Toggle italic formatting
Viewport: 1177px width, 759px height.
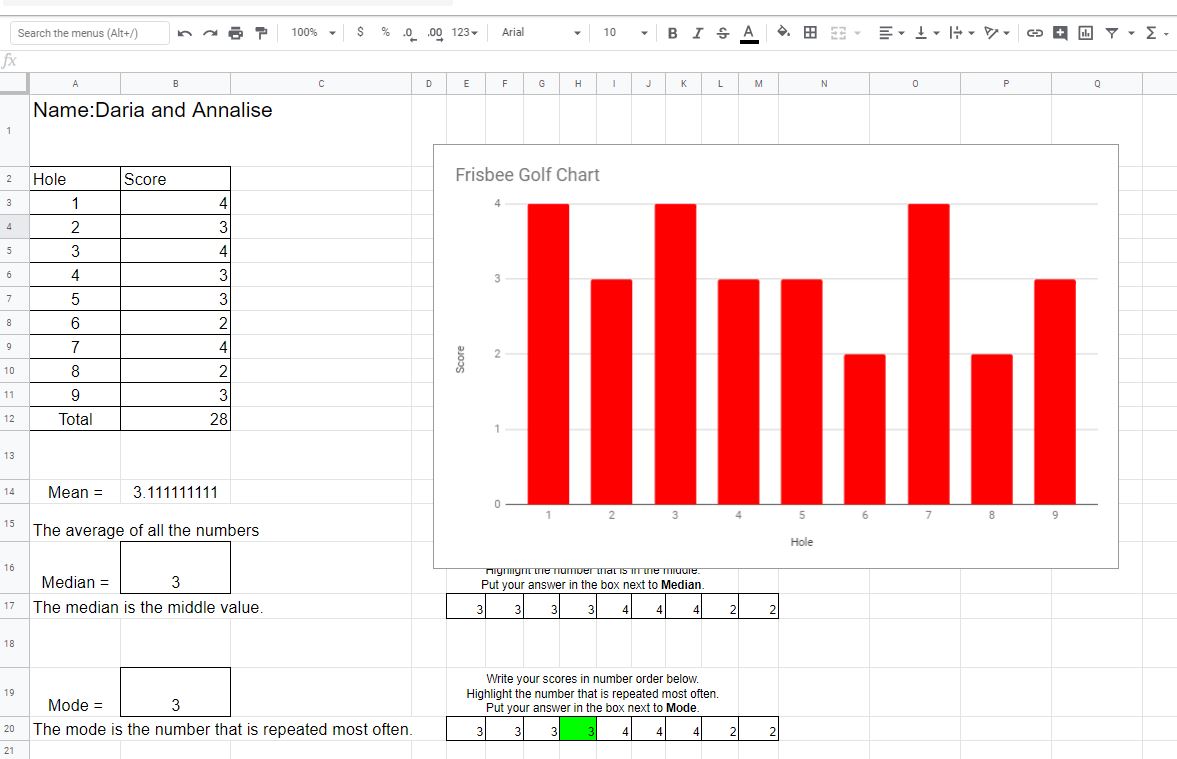(697, 33)
